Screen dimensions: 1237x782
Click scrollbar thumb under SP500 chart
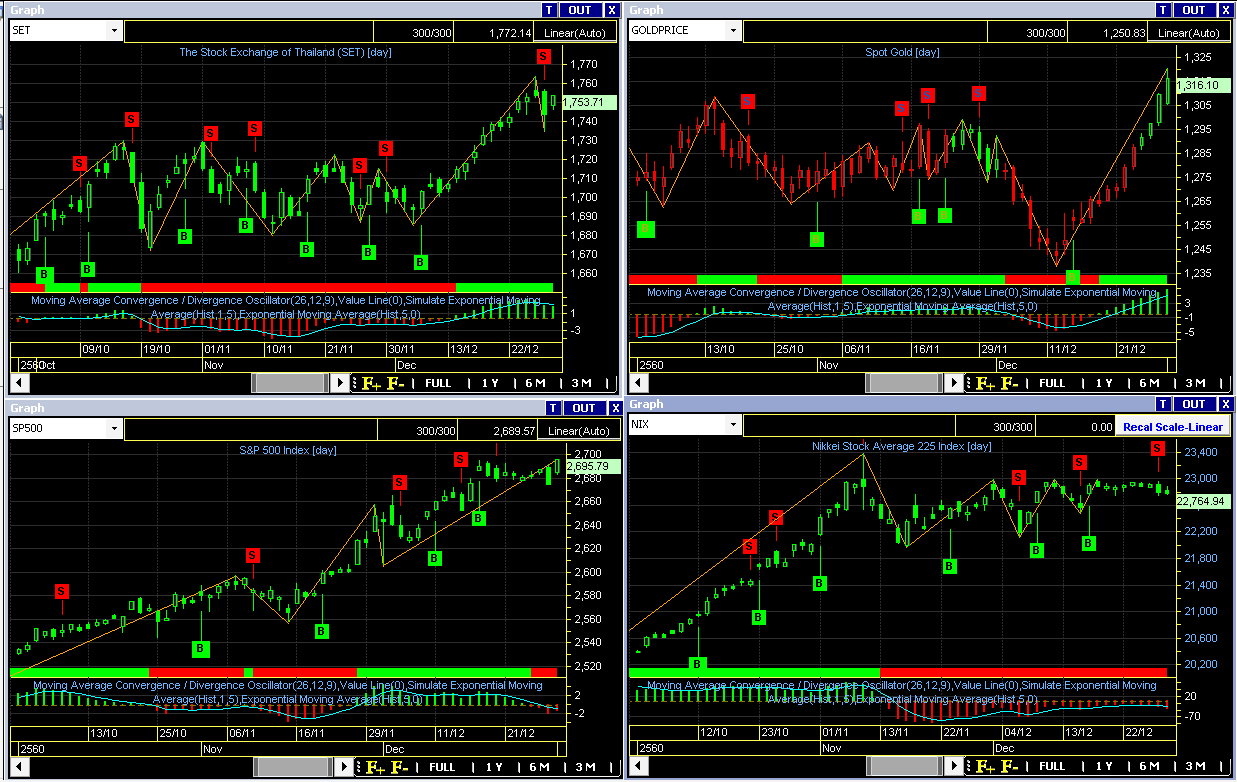[294, 767]
